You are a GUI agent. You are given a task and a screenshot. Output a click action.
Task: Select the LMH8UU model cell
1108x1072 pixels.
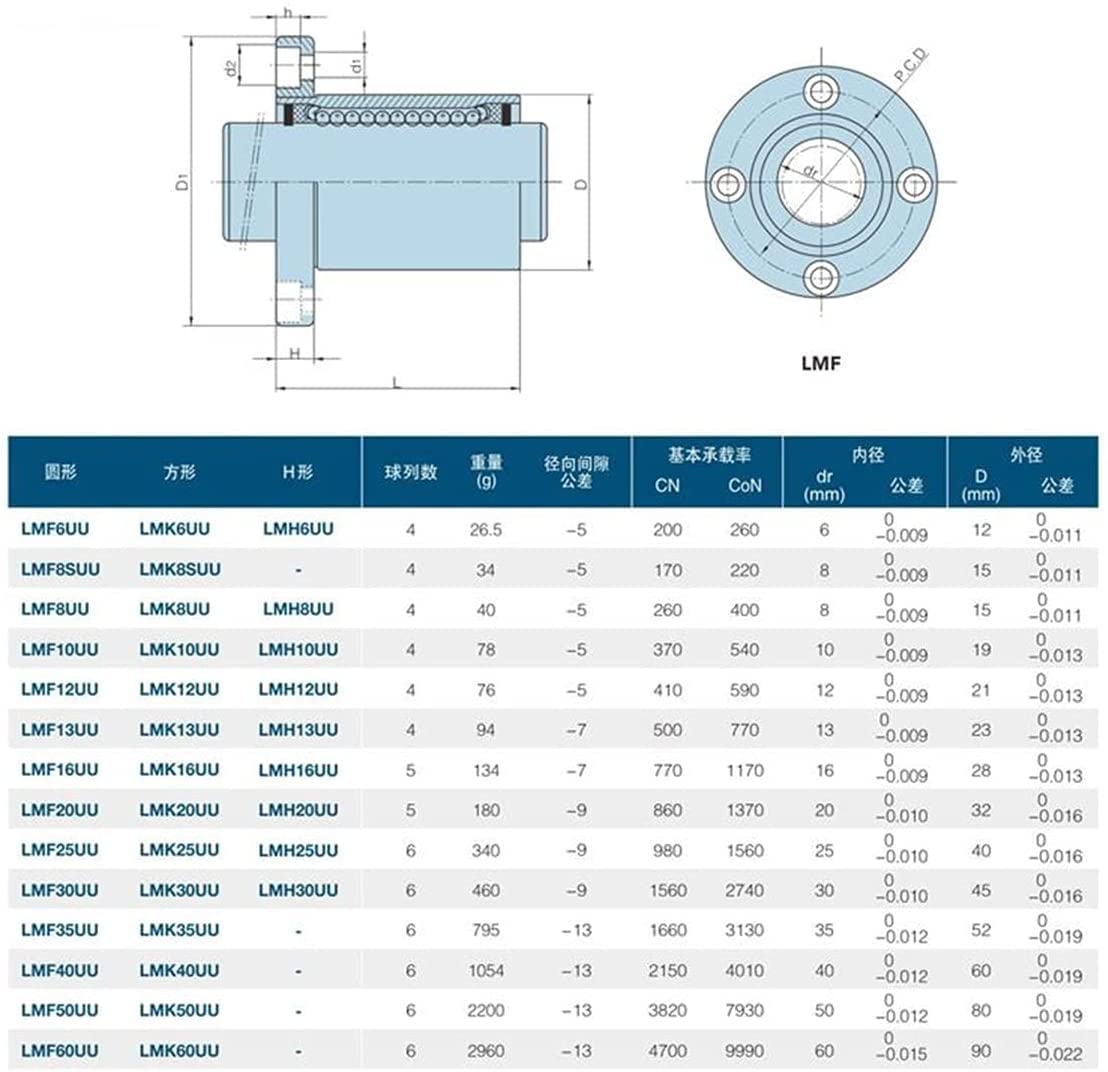click(x=298, y=608)
